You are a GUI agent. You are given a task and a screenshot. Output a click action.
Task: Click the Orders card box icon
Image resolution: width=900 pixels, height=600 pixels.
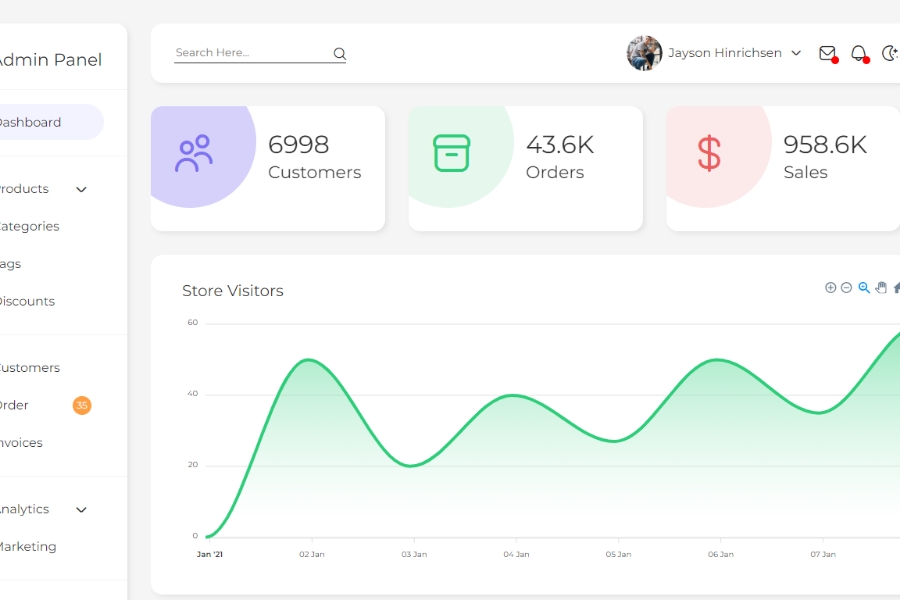point(451,153)
